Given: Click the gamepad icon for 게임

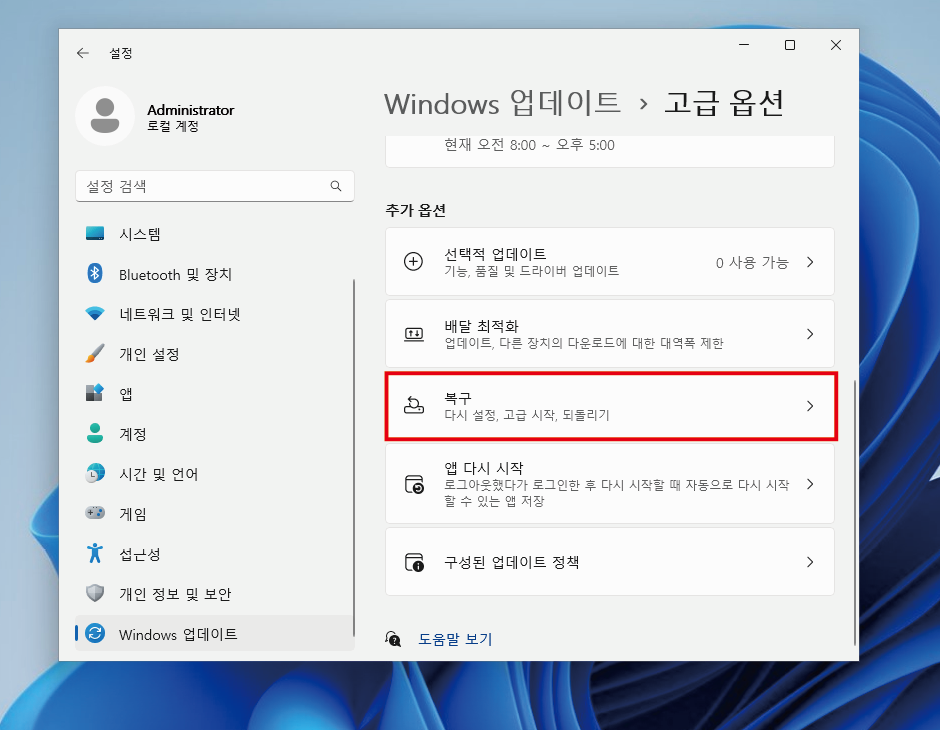Looking at the screenshot, I should 95,513.
